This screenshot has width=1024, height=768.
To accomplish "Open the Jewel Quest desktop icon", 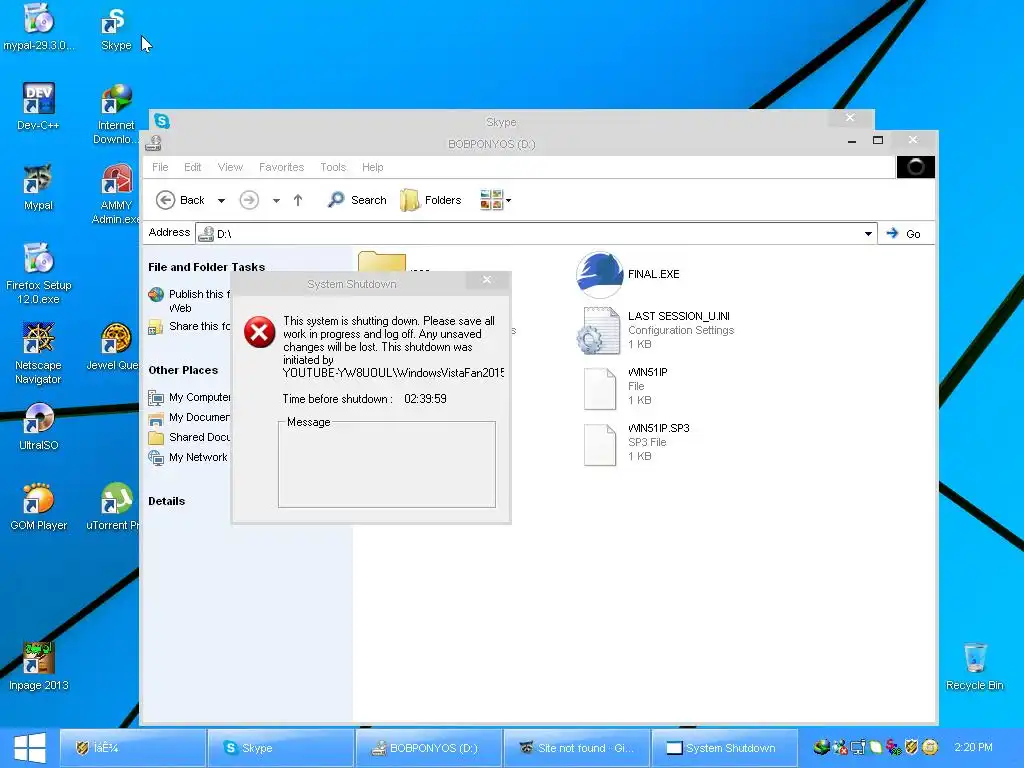I will point(112,346).
